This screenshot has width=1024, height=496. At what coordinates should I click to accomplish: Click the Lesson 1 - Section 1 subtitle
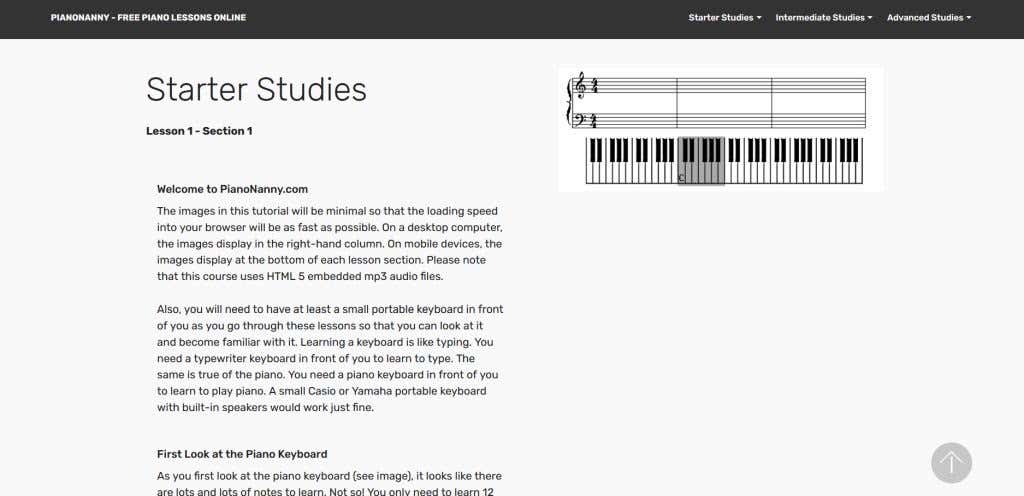[199, 131]
